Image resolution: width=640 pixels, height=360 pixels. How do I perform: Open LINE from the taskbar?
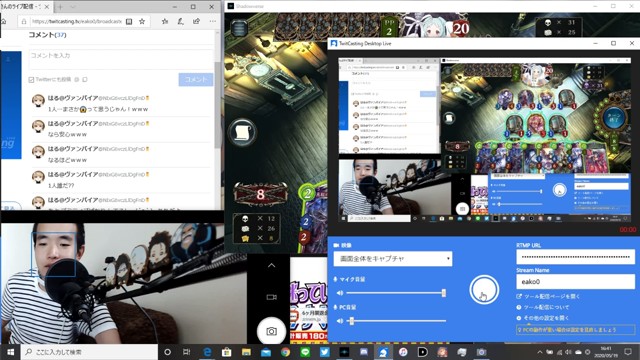[x=305, y=352]
